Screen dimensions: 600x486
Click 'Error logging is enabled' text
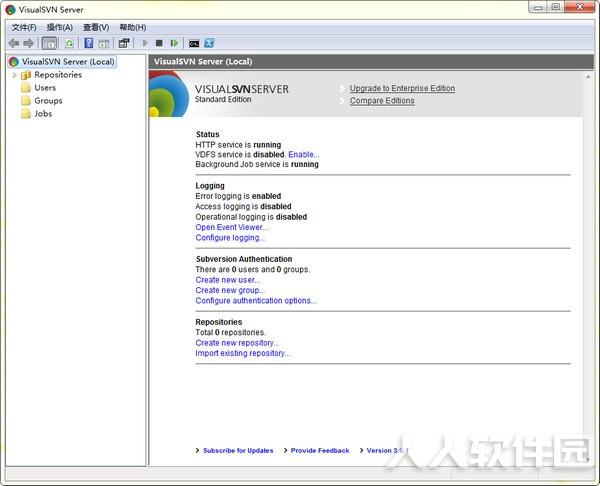238,196
